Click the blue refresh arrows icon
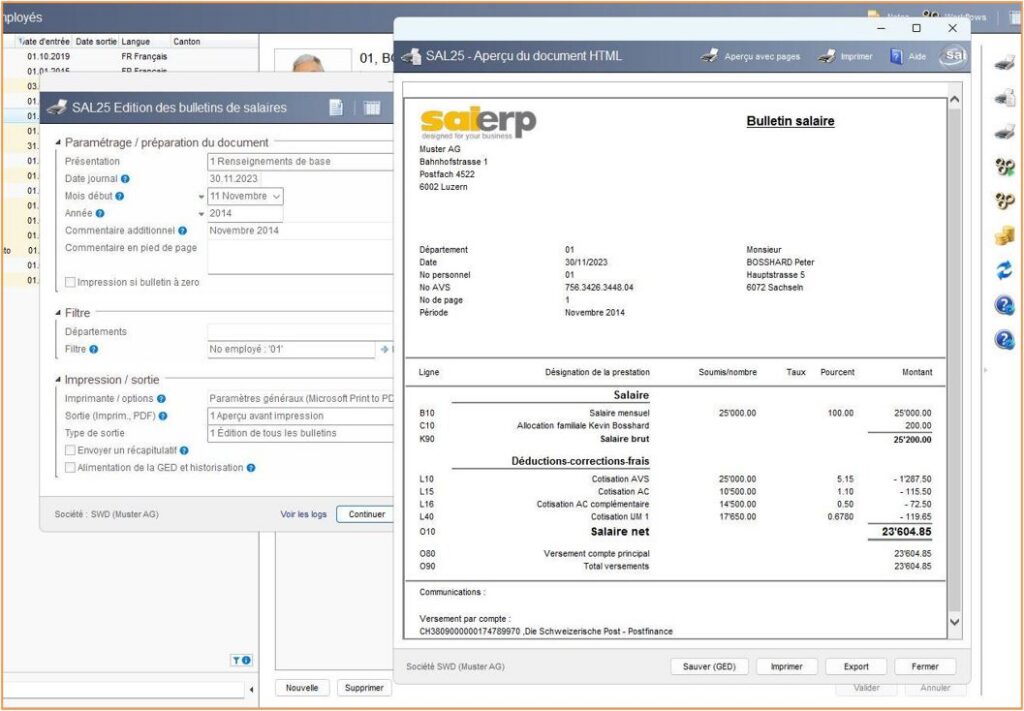The image size is (1024, 711). (1004, 270)
